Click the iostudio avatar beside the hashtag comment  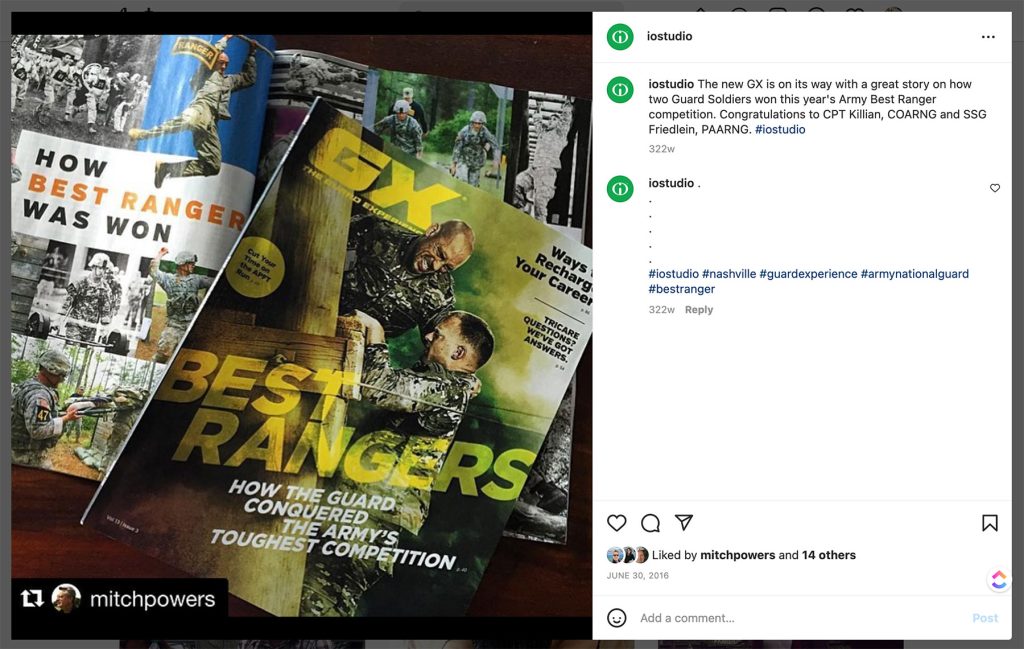[620, 189]
